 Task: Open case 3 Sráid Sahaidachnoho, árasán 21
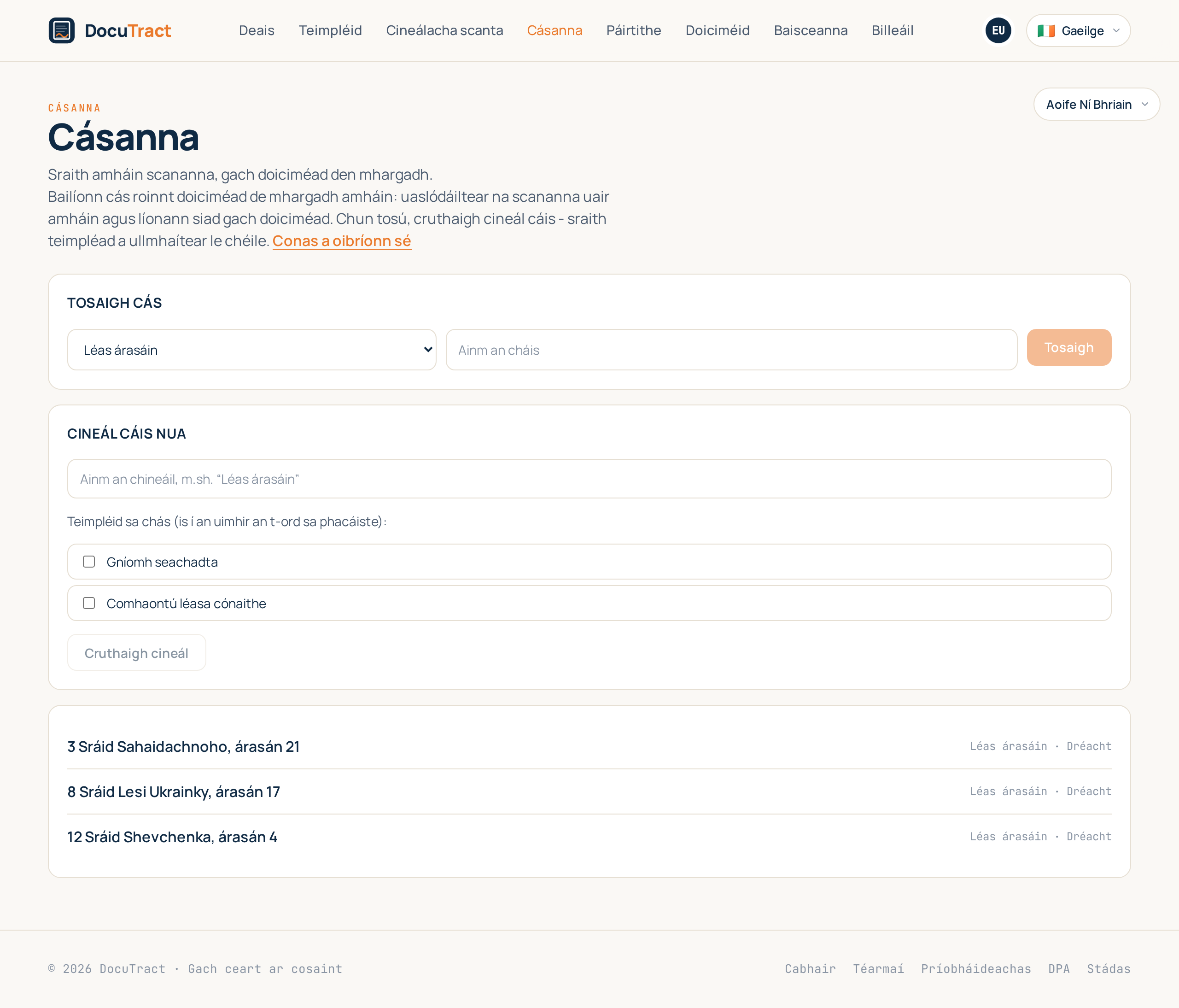pos(183,746)
